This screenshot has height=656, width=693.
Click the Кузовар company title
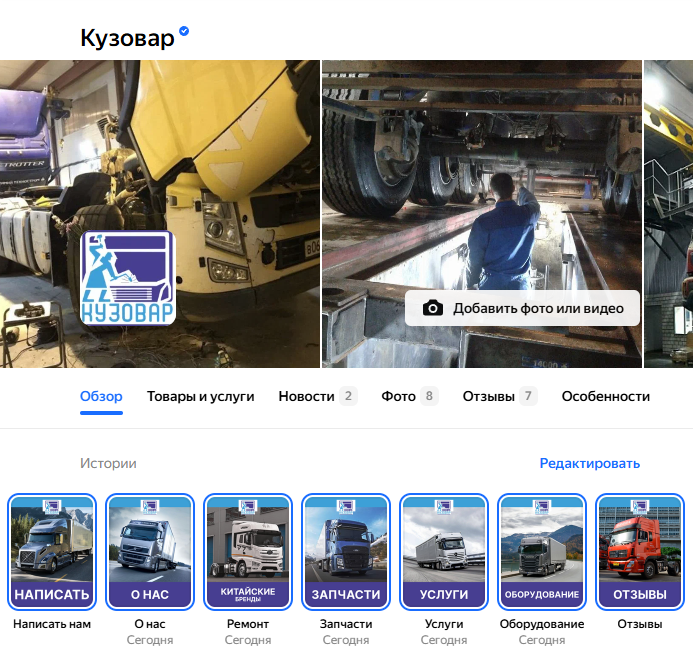coord(127,38)
